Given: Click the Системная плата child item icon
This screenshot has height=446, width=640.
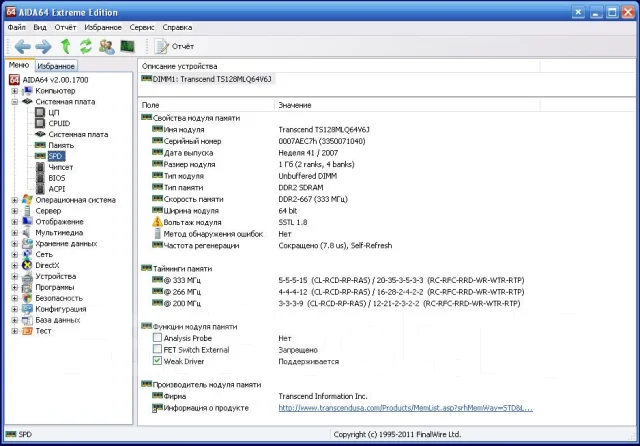Looking at the screenshot, I should (x=40, y=134).
